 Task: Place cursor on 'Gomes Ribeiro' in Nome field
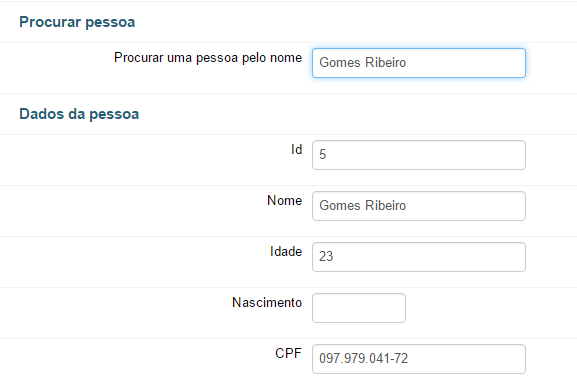pyautogui.click(x=362, y=205)
